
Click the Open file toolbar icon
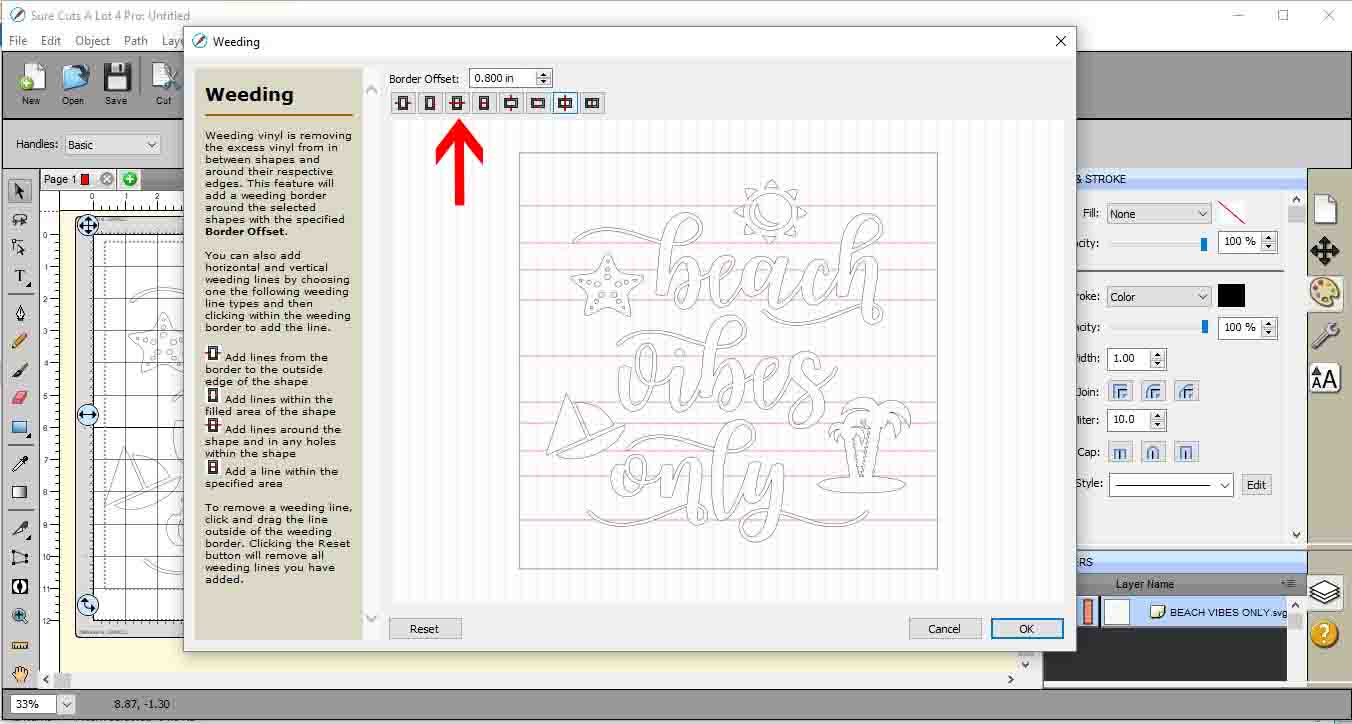73,83
